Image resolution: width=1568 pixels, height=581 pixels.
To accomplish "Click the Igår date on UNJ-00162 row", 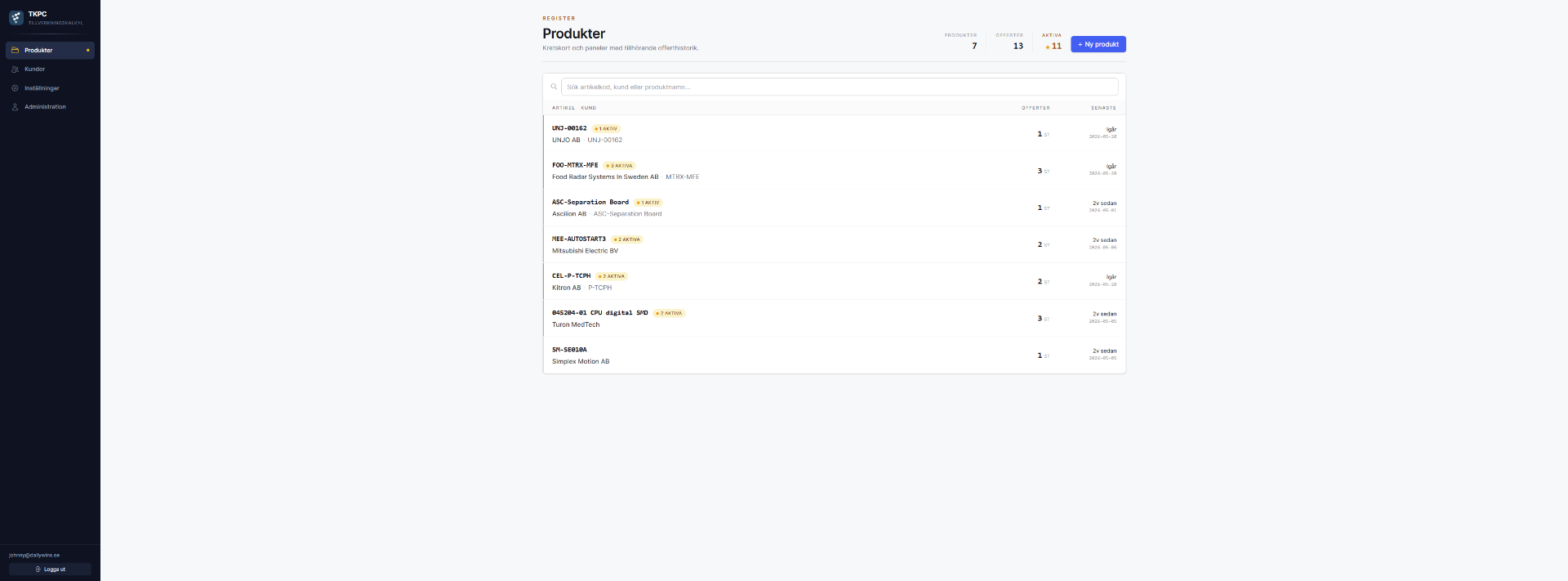I will [1111, 129].
